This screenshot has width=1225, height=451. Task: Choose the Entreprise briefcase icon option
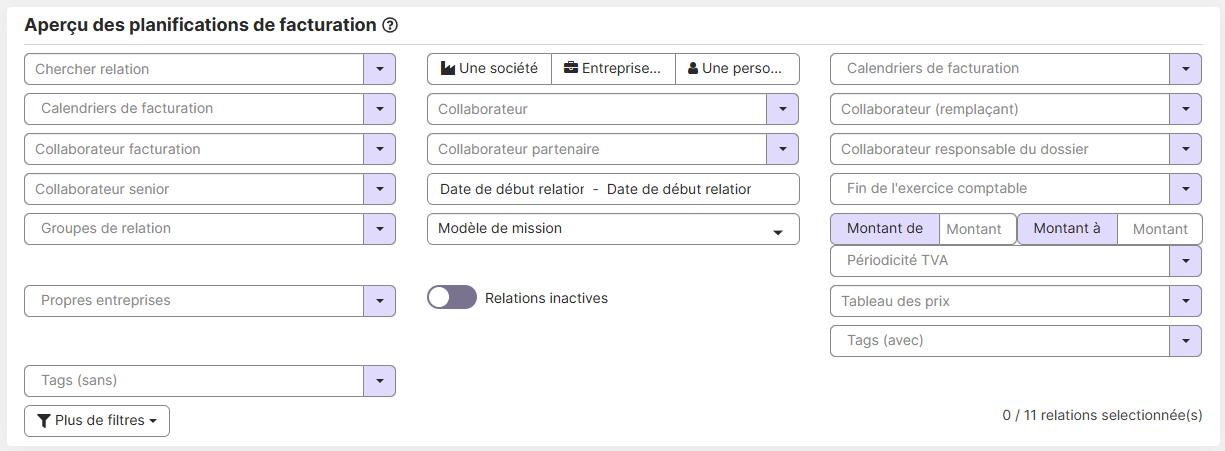[571, 69]
